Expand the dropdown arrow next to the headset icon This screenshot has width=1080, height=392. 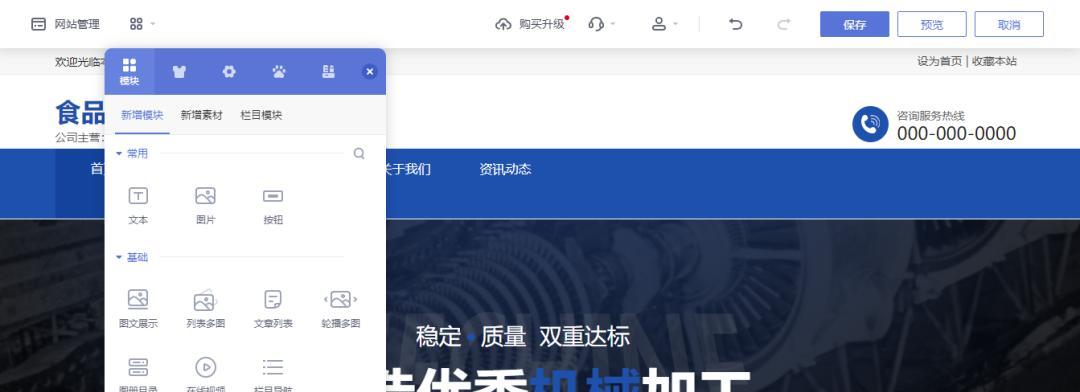tap(613, 24)
